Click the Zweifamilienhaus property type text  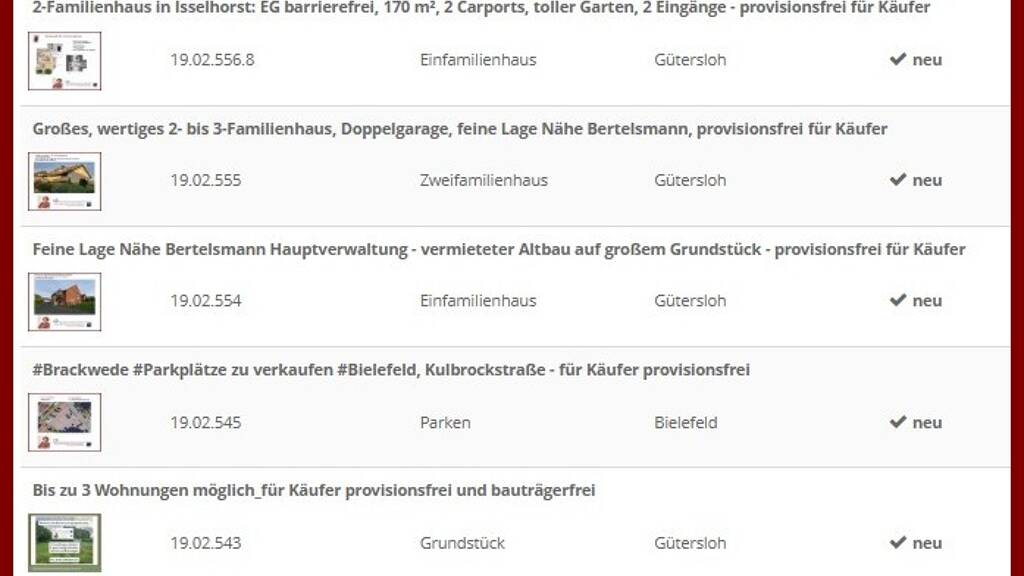tap(484, 180)
